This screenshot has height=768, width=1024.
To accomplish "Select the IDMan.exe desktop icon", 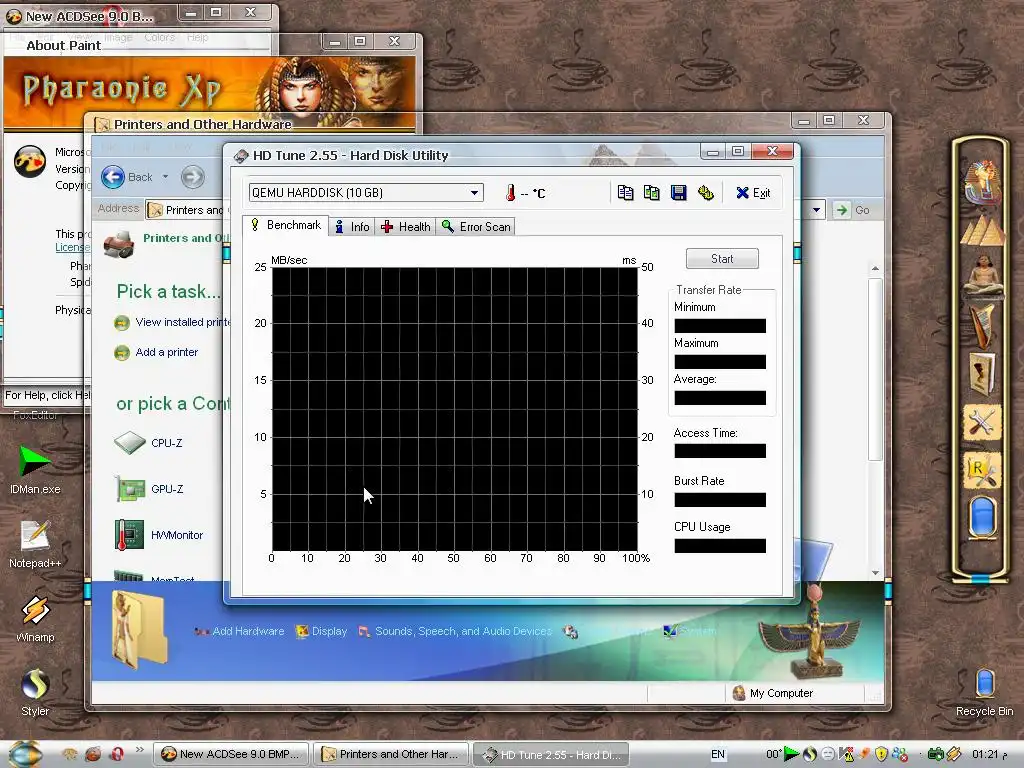I will (35, 470).
